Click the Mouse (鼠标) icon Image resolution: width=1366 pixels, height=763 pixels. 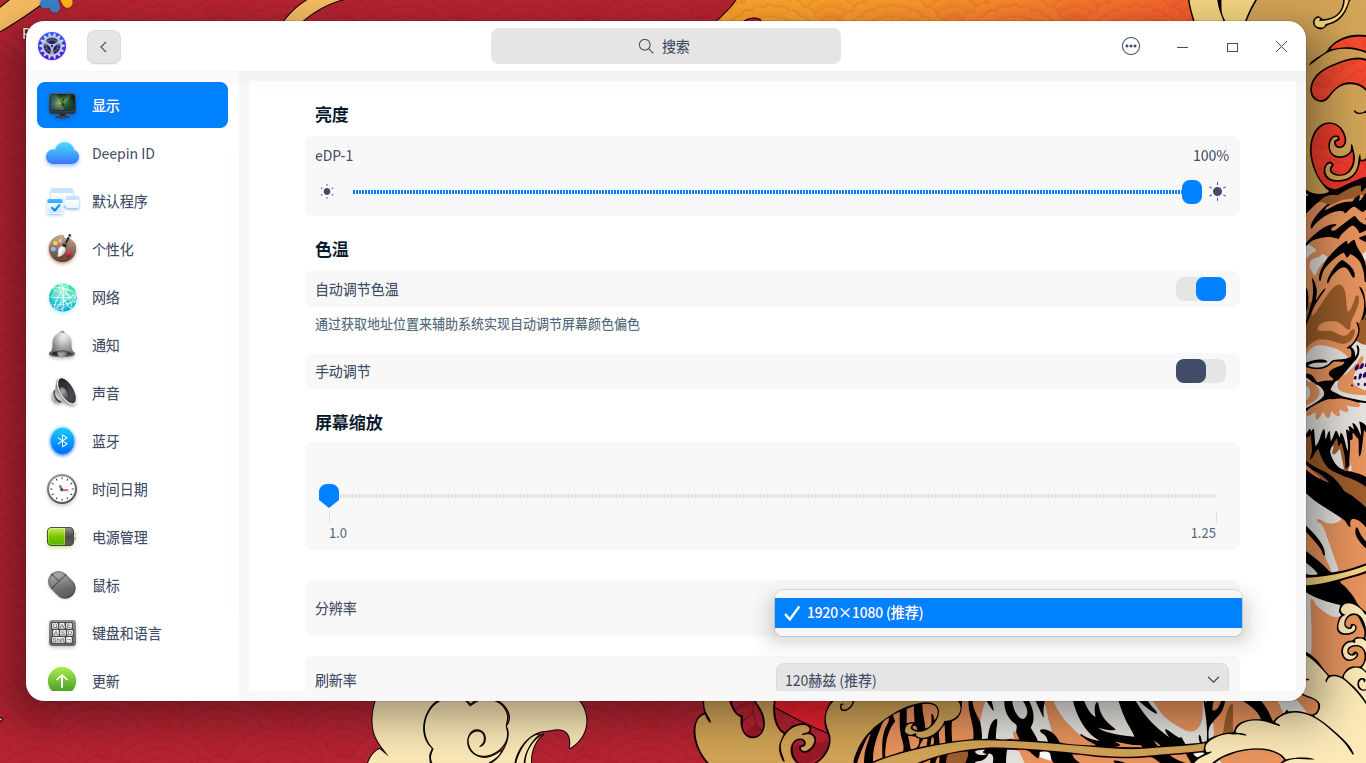62,585
